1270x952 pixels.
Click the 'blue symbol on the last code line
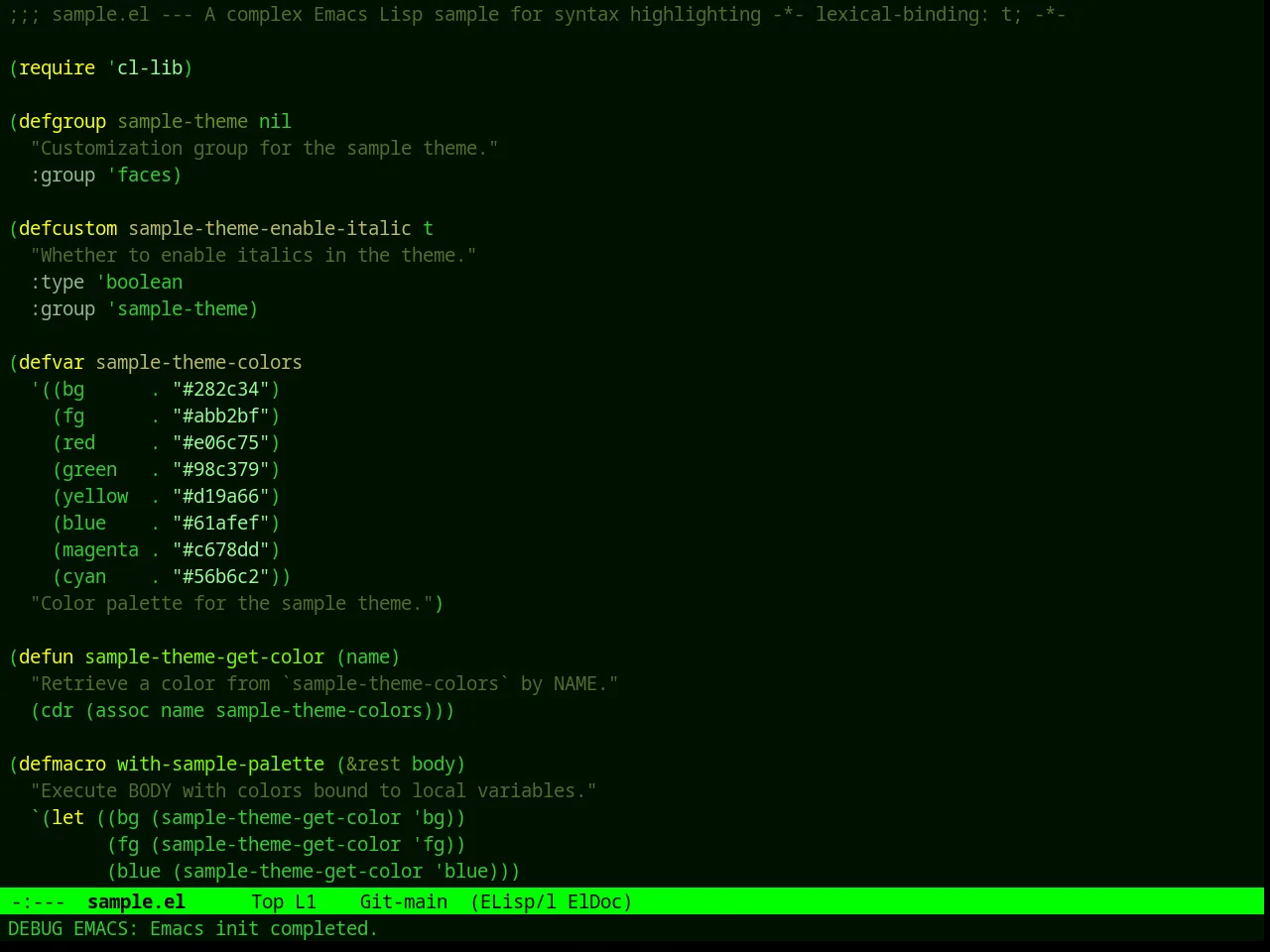click(461, 871)
